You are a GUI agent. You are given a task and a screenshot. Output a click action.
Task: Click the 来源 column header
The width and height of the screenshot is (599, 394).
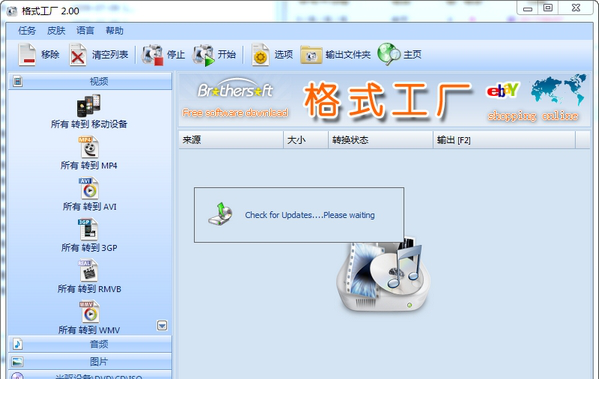tap(231, 140)
